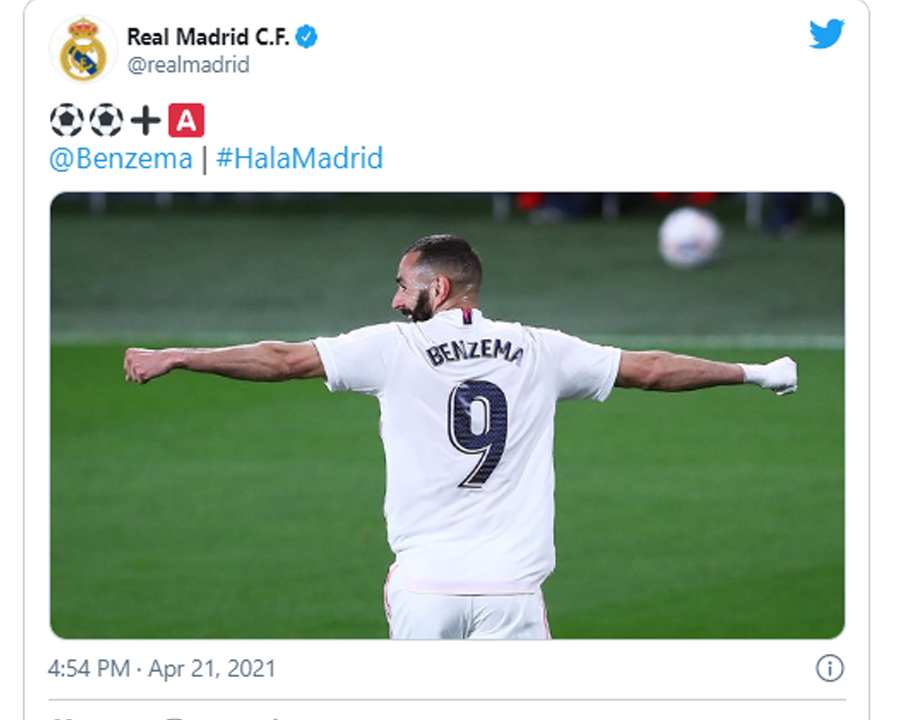Open the #HalaMadrid hashtag

pyautogui.click(x=300, y=158)
